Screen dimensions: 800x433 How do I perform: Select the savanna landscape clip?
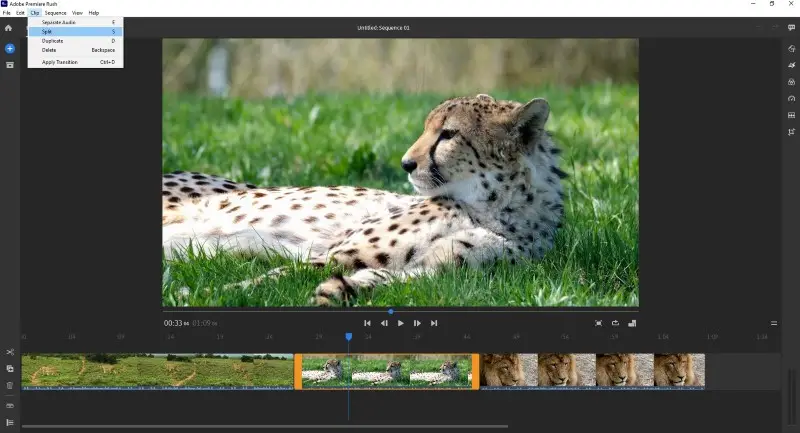pos(157,371)
